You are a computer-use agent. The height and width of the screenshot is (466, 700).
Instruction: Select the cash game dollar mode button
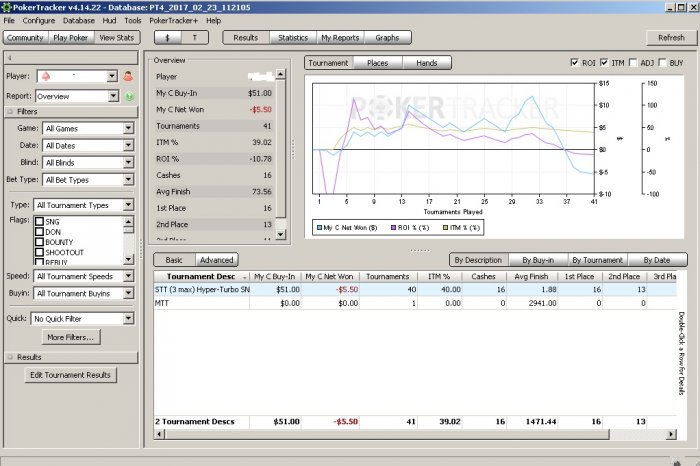pos(168,37)
